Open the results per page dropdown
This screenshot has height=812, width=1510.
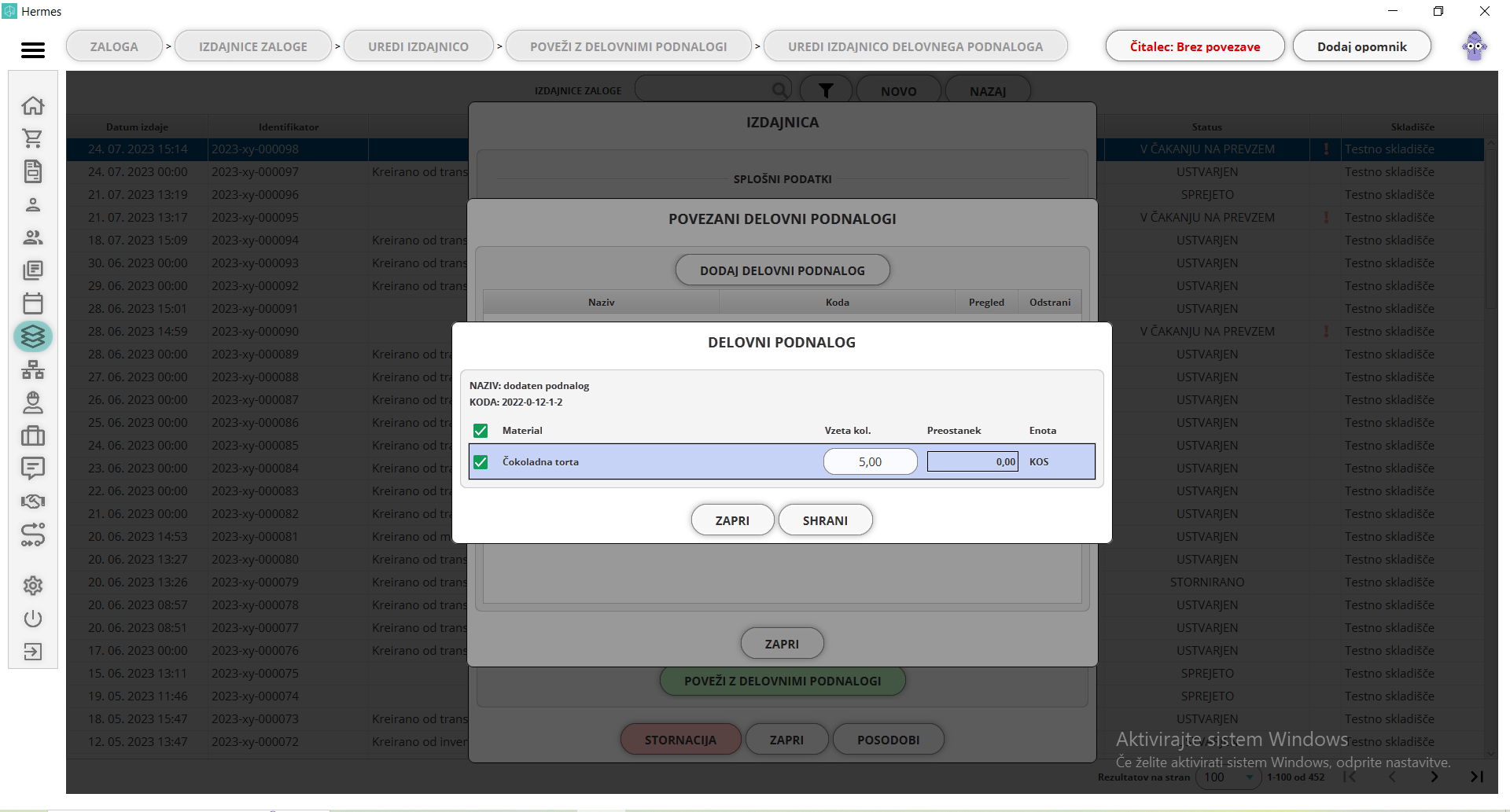pos(1228,777)
